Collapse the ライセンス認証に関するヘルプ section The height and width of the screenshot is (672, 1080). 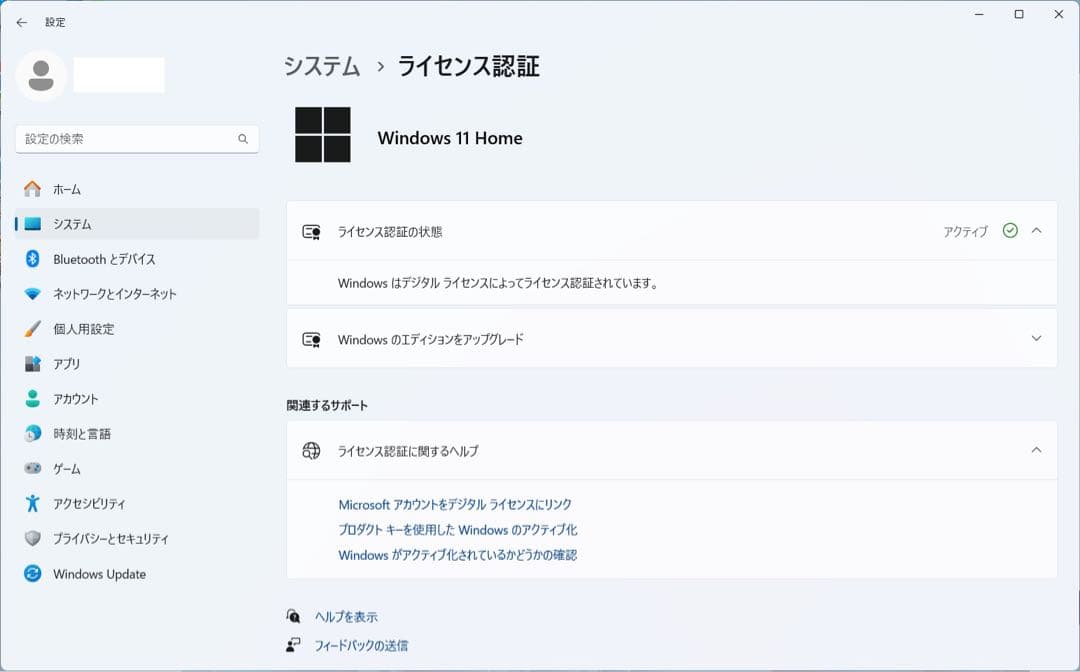tap(1036, 450)
